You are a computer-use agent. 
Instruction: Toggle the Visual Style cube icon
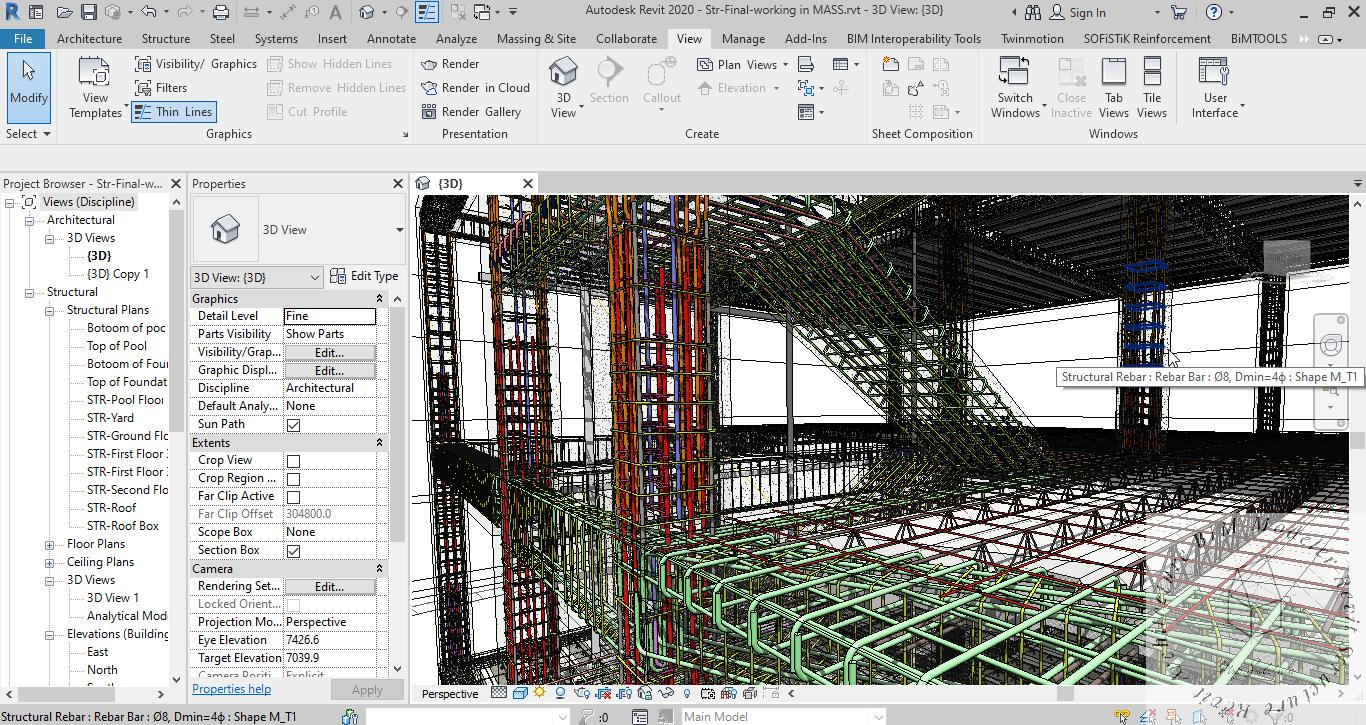[520, 693]
